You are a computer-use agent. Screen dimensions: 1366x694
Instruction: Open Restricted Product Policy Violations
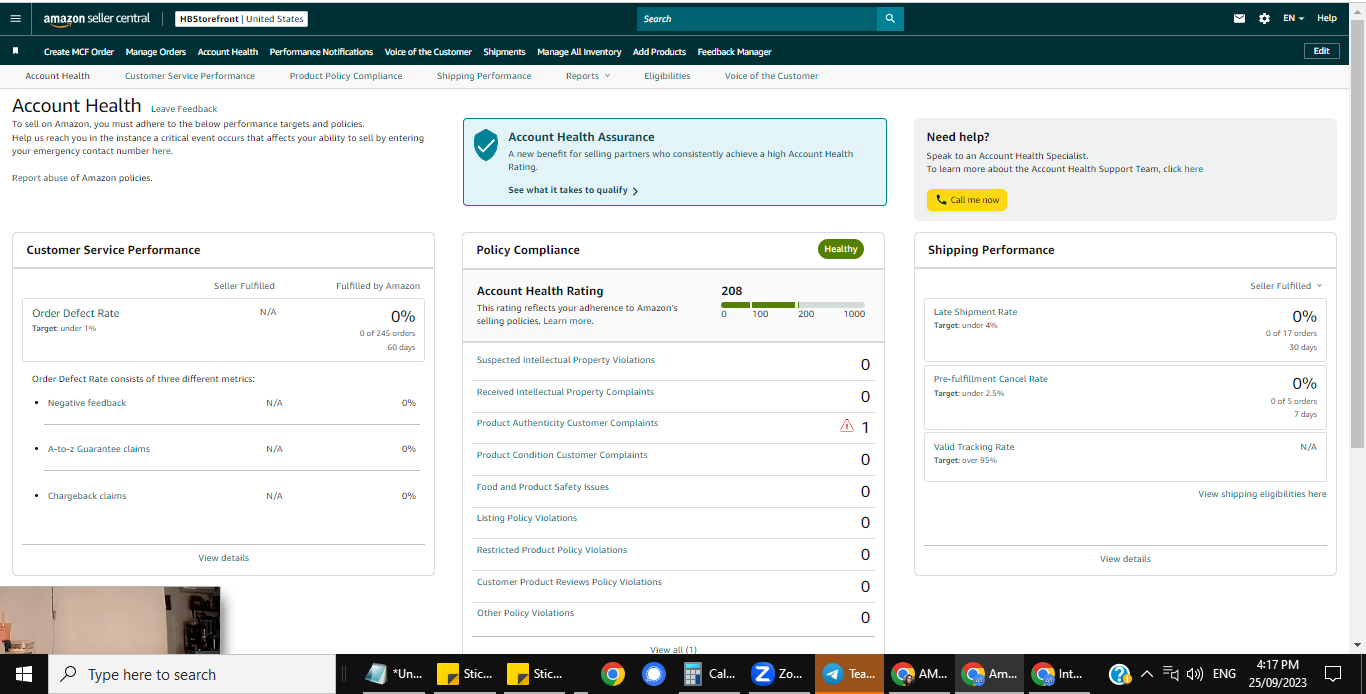pos(552,550)
